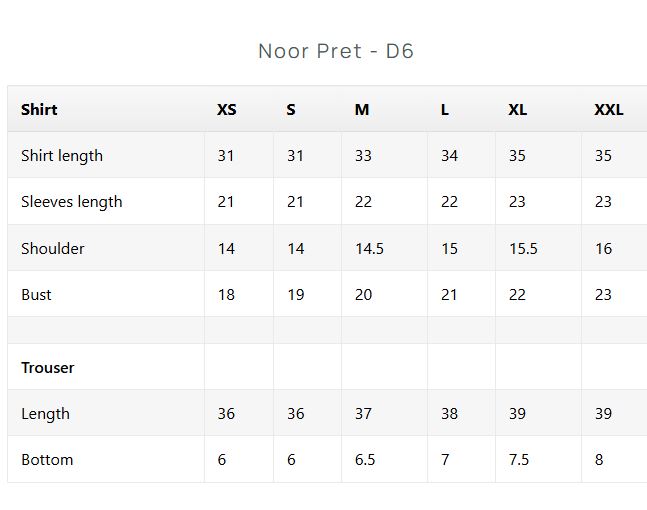This screenshot has height=510, width=647.
Task: Click the Bottom value 7.5 for XL
Action: (x=519, y=460)
